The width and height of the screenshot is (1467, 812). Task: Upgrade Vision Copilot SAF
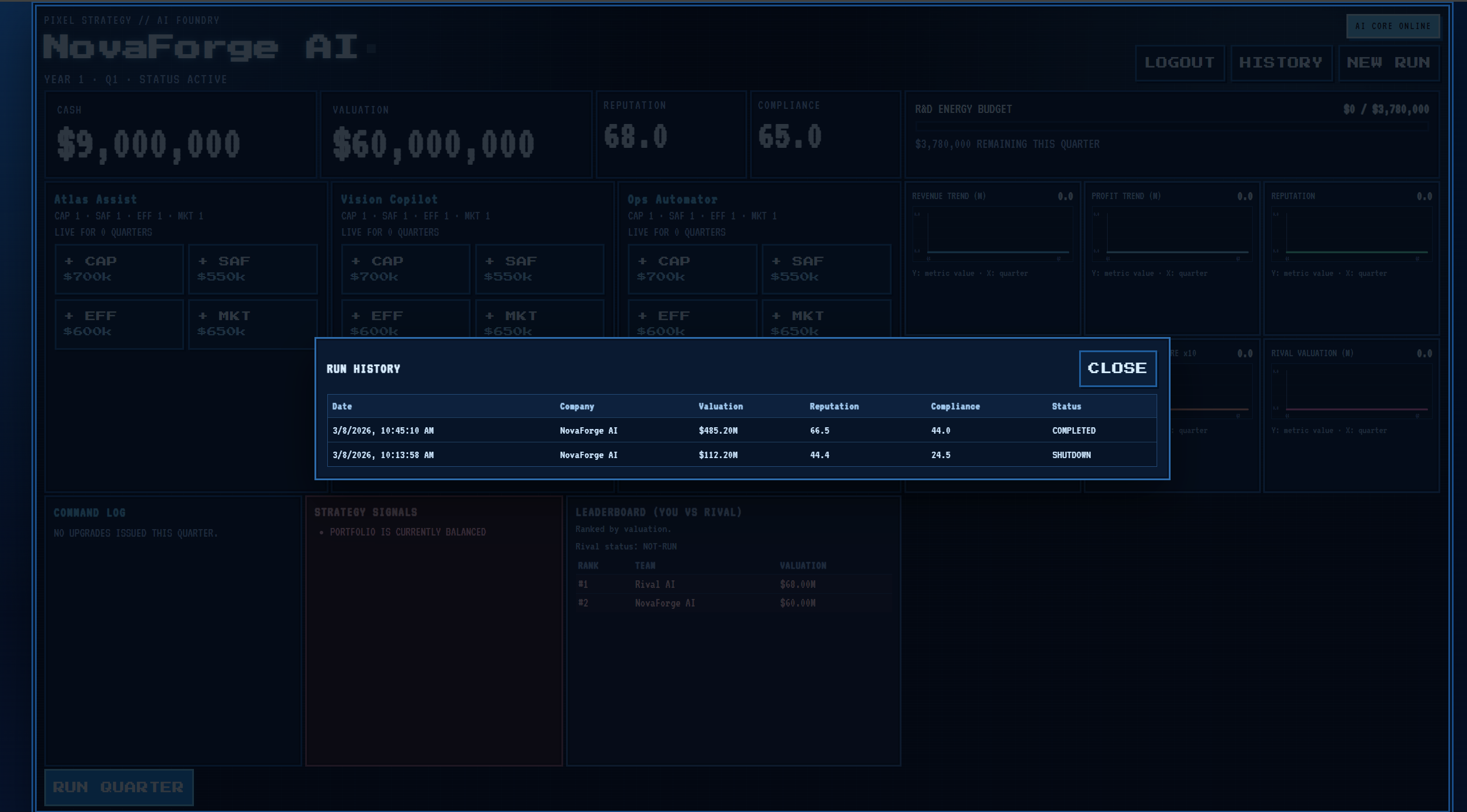(x=539, y=268)
